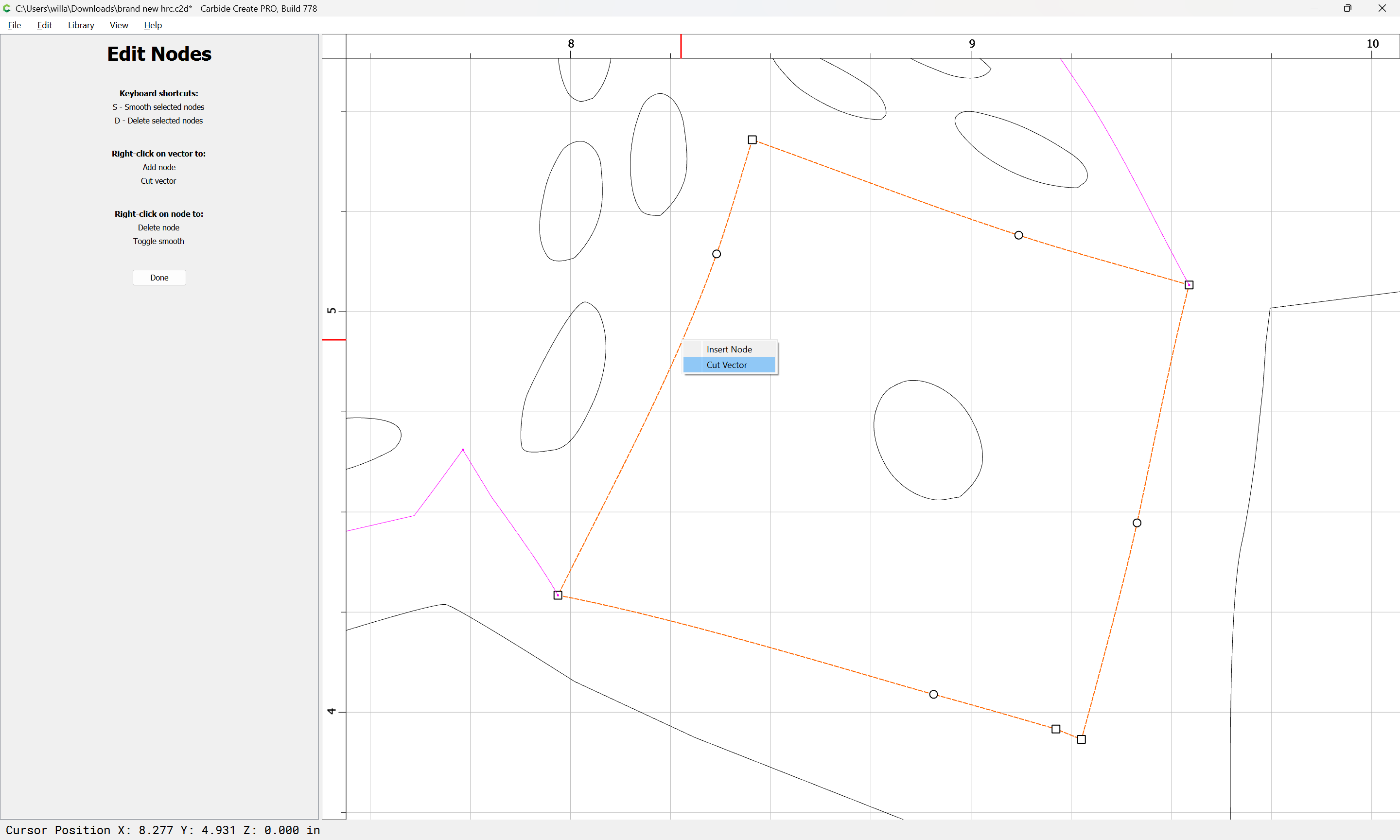
Task: Click the ruler label 8 on the top ruler
Action: pyautogui.click(x=571, y=44)
